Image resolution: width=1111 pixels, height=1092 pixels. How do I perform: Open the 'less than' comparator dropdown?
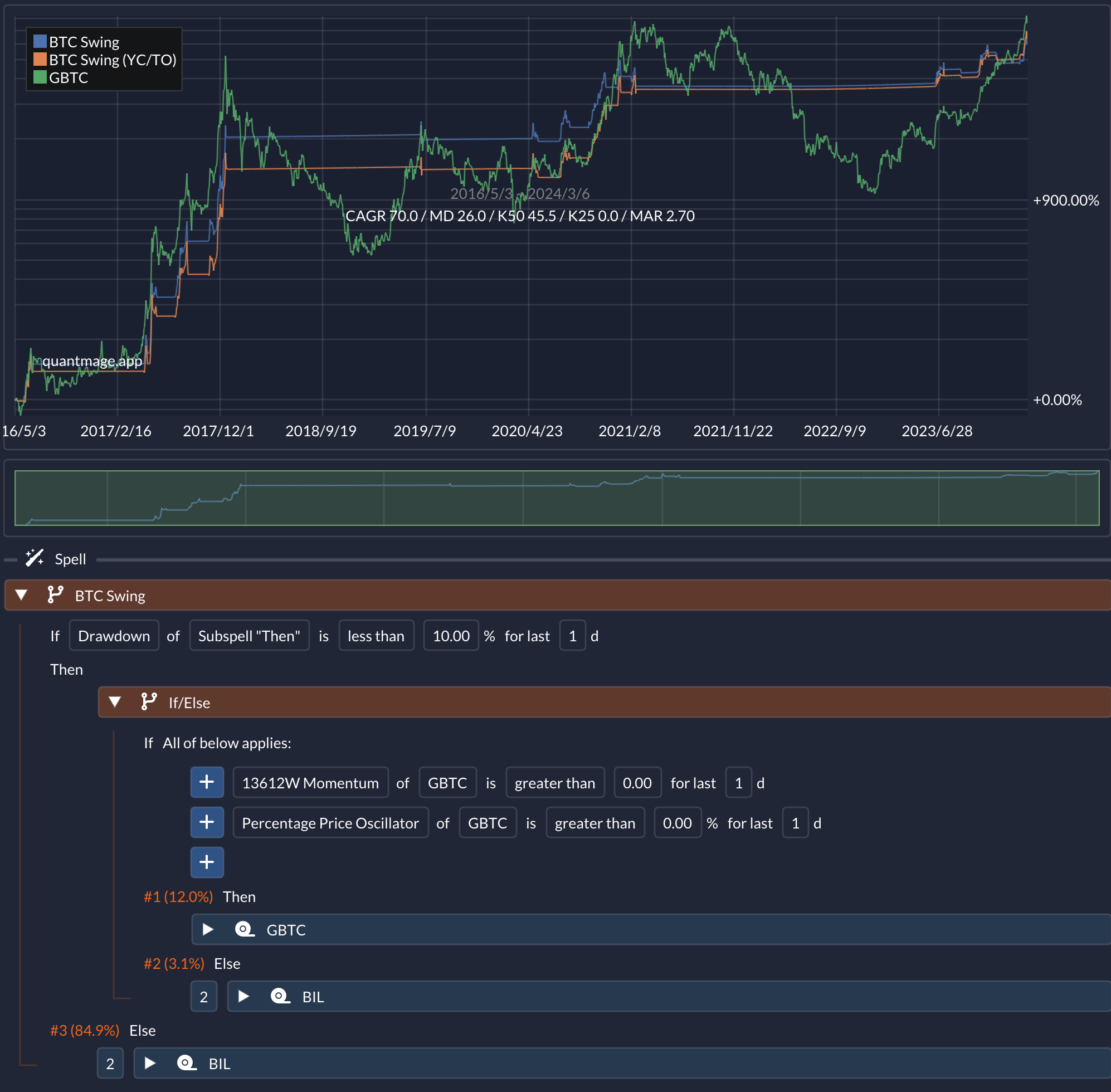376,636
